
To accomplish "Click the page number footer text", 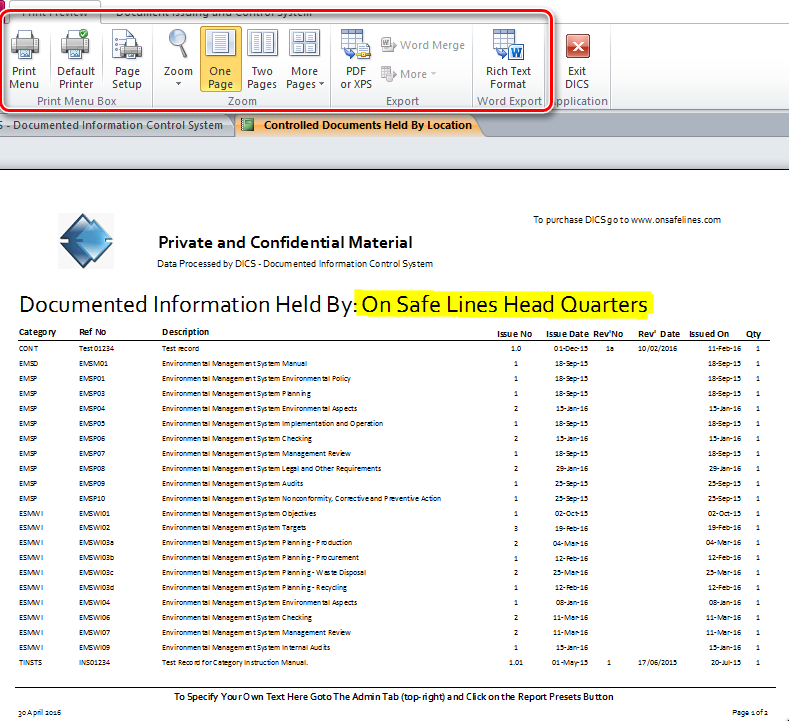I will point(750,712).
